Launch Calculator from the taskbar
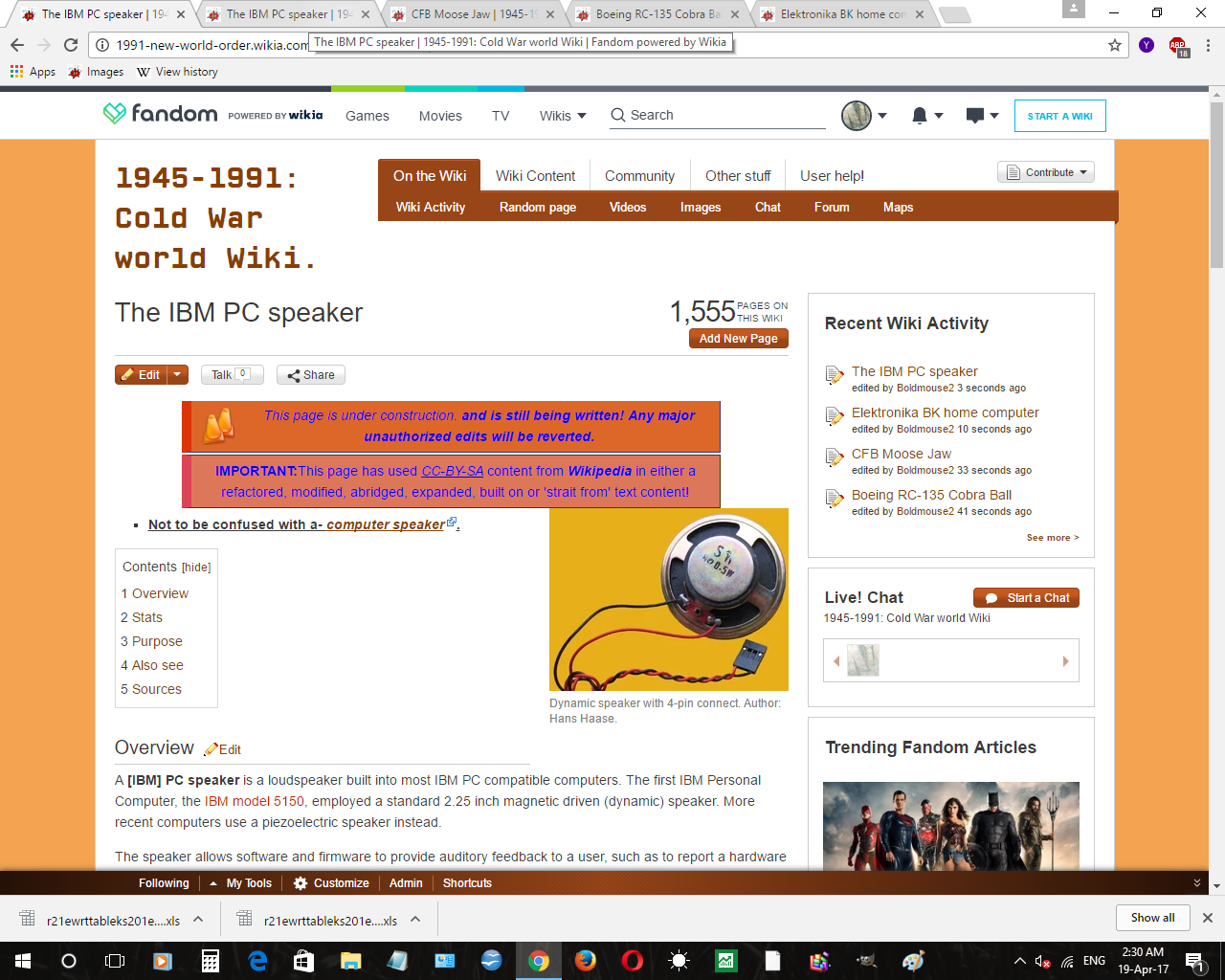The image size is (1225, 980). (211, 961)
